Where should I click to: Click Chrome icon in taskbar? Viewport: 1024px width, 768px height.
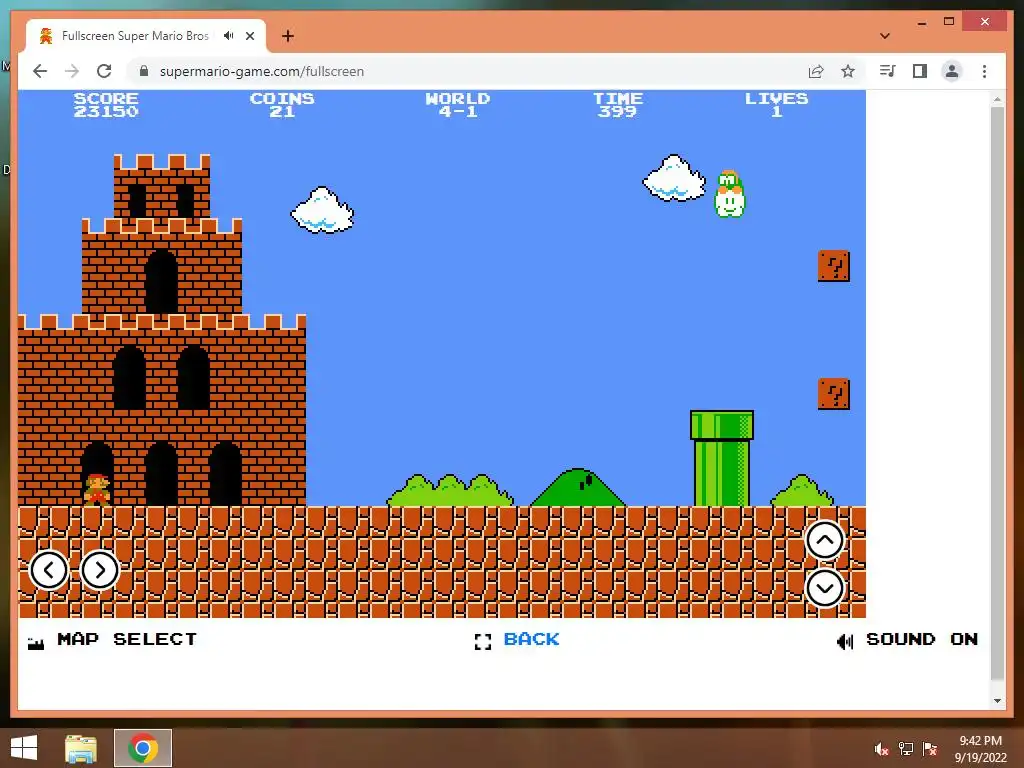tap(143, 748)
